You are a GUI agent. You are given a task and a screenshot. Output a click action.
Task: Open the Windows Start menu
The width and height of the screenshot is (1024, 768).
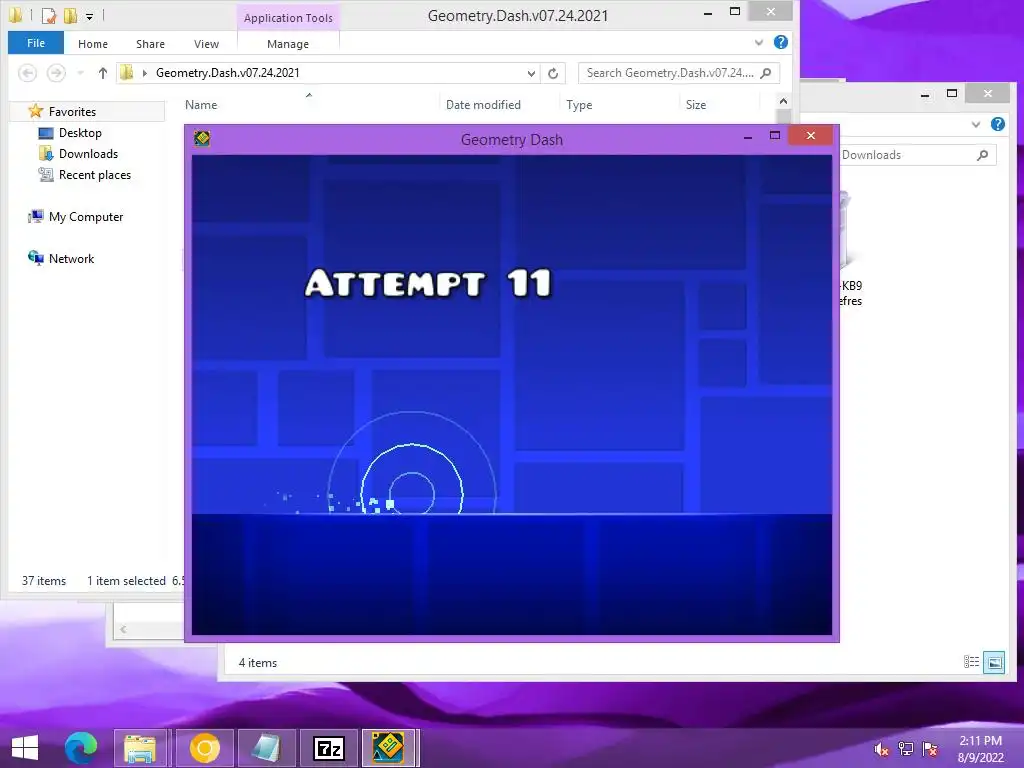tap(25, 748)
